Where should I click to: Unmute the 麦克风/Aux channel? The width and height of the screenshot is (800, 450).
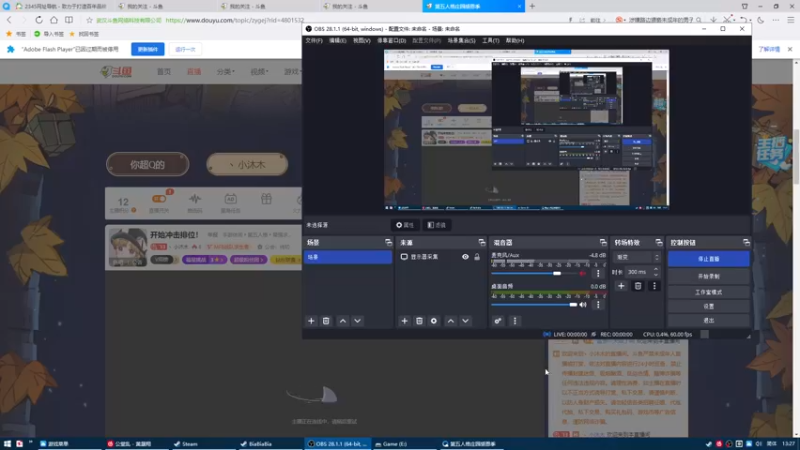583,273
